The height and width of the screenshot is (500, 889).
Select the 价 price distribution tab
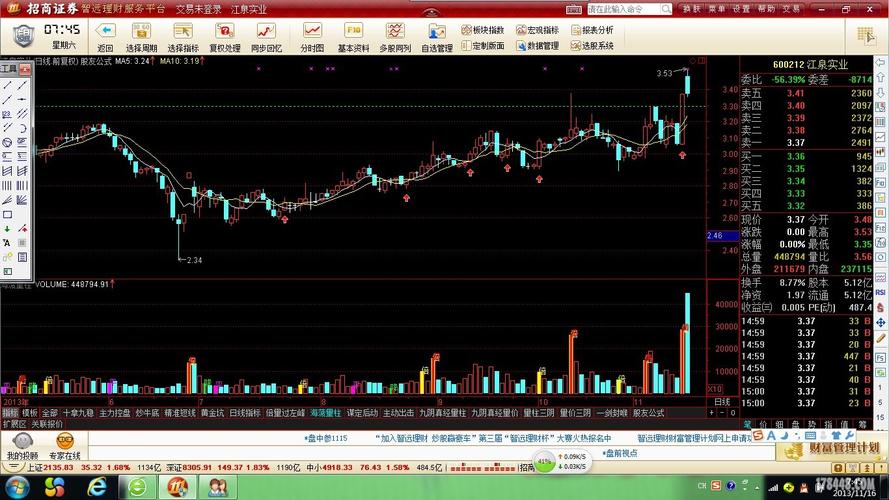pyautogui.click(x=763, y=425)
